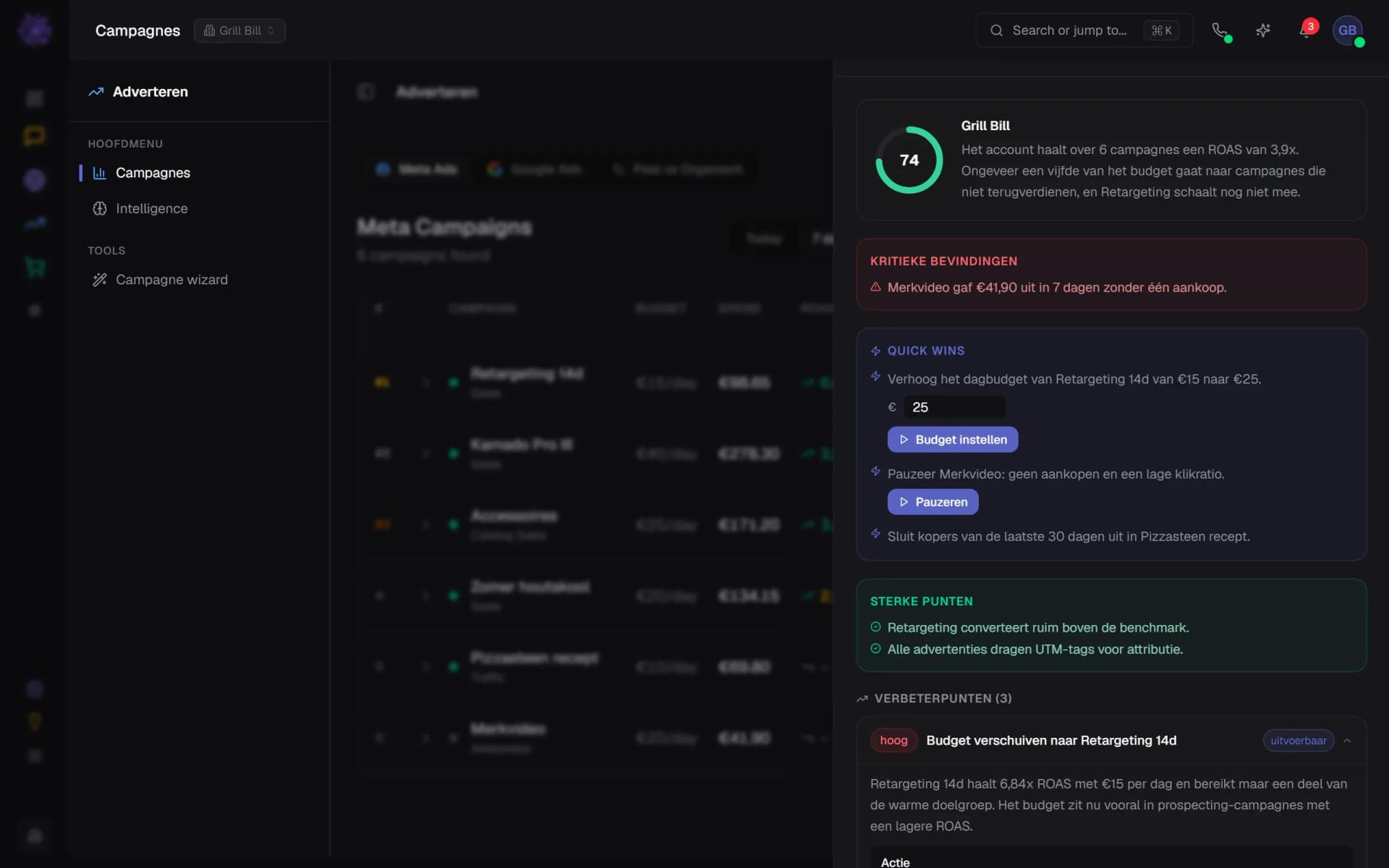Click the lightning icon beside Quick Wins heading
The image size is (1389, 868).
(875, 351)
